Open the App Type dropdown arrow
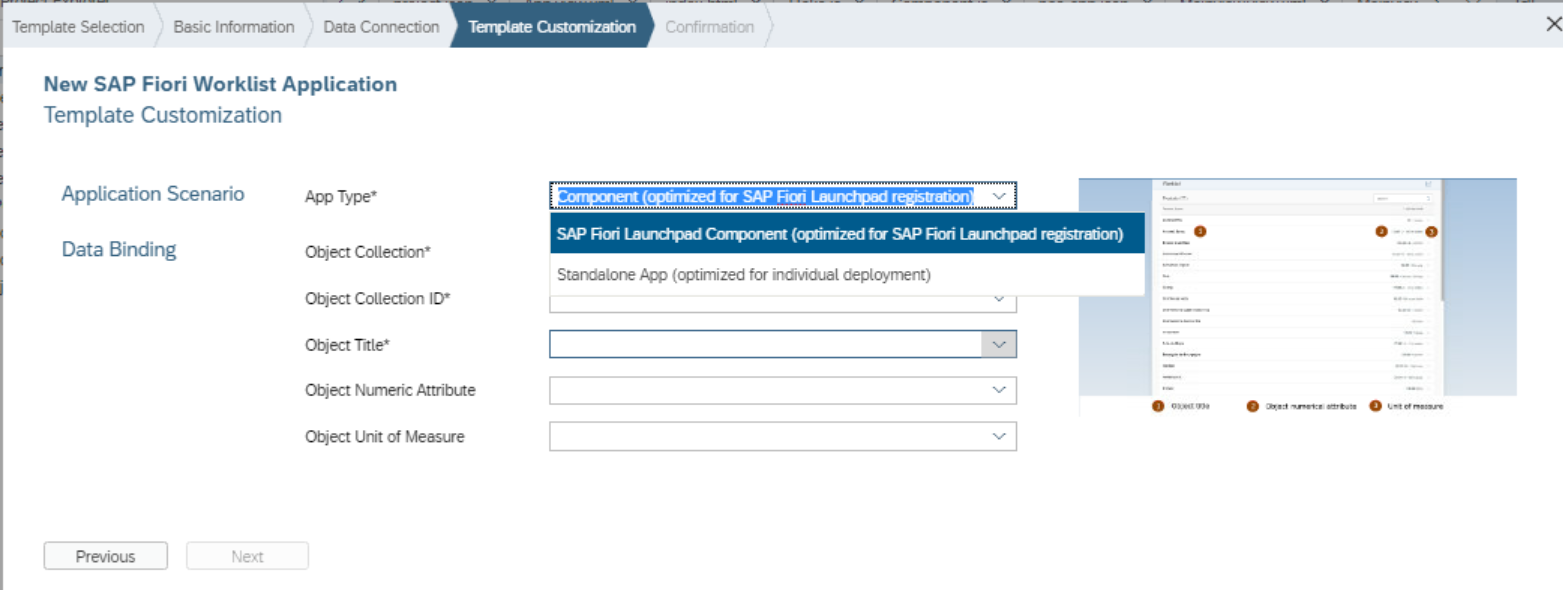 (x=998, y=196)
